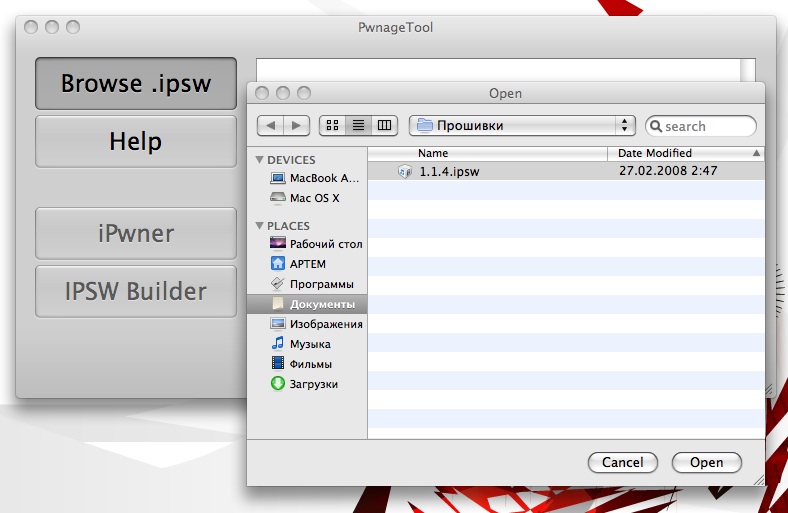Screen dimensions: 788x513
Task: Click the search field
Action: pyautogui.click(x=701, y=126)
